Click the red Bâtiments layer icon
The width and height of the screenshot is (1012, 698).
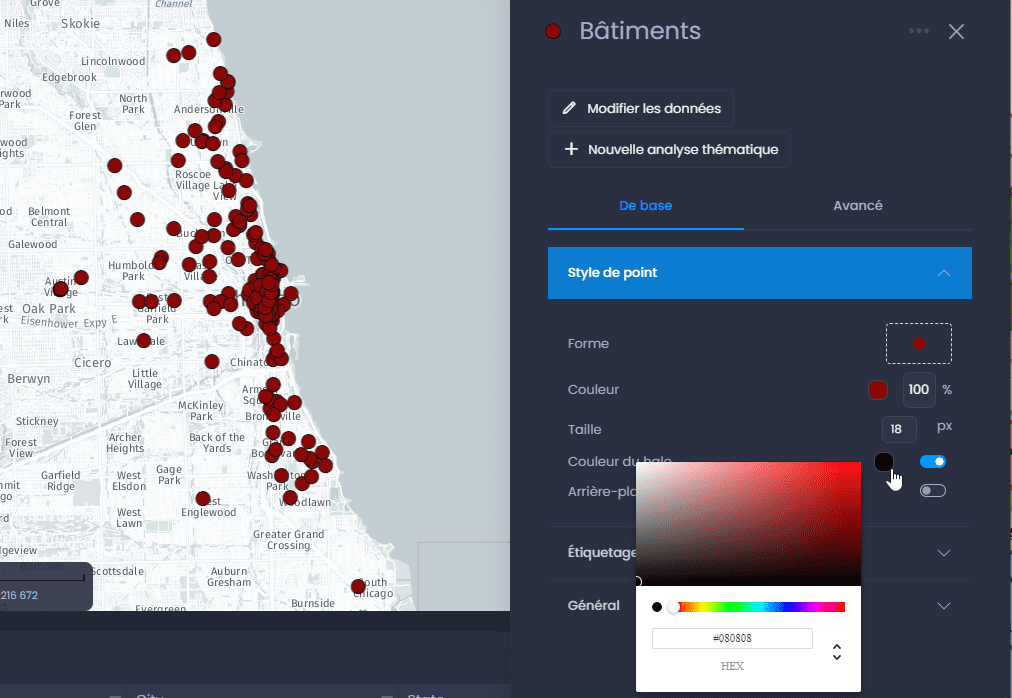point(552,31)
